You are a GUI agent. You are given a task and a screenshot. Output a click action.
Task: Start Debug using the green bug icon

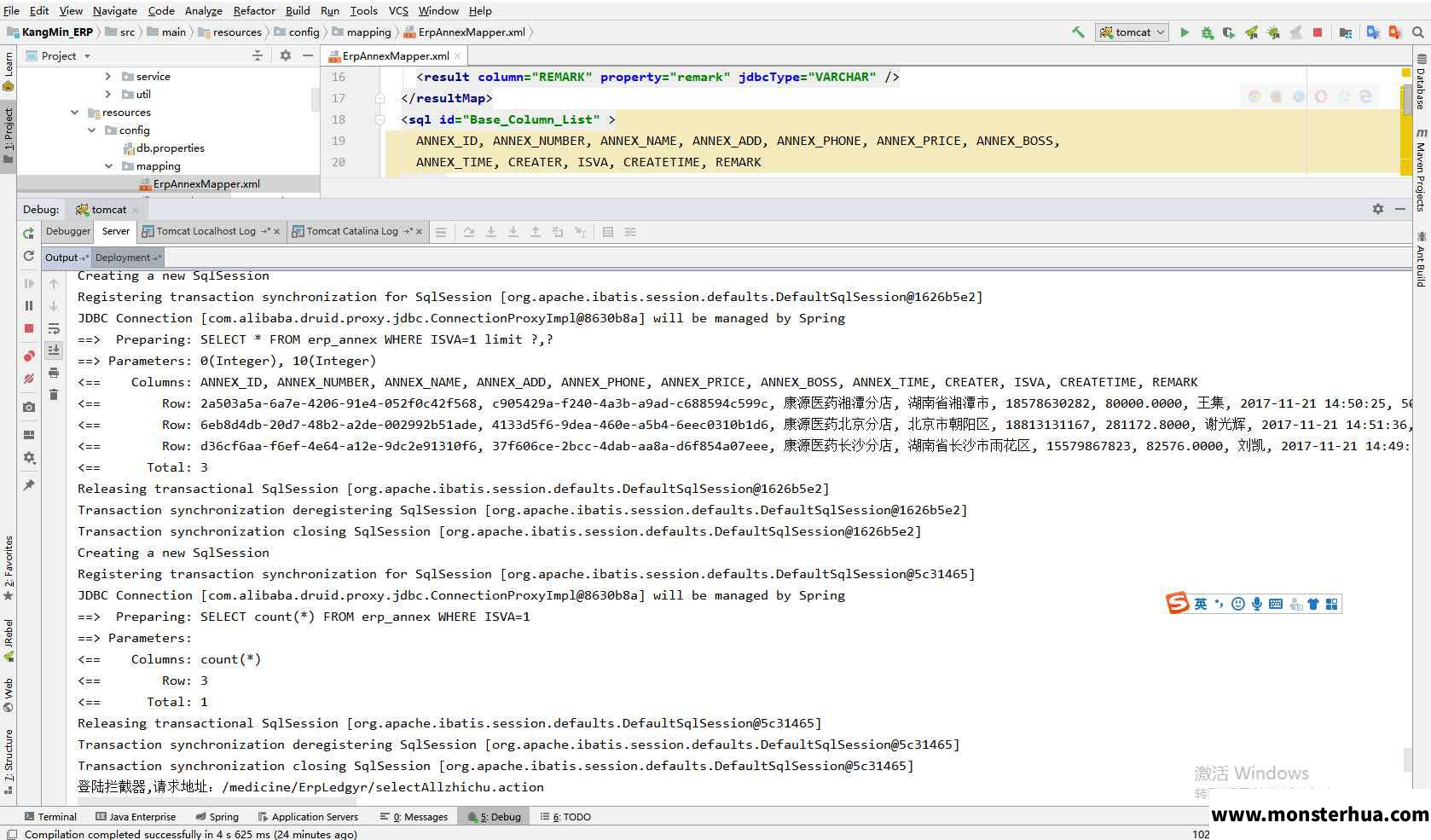tap(1207, 32)
